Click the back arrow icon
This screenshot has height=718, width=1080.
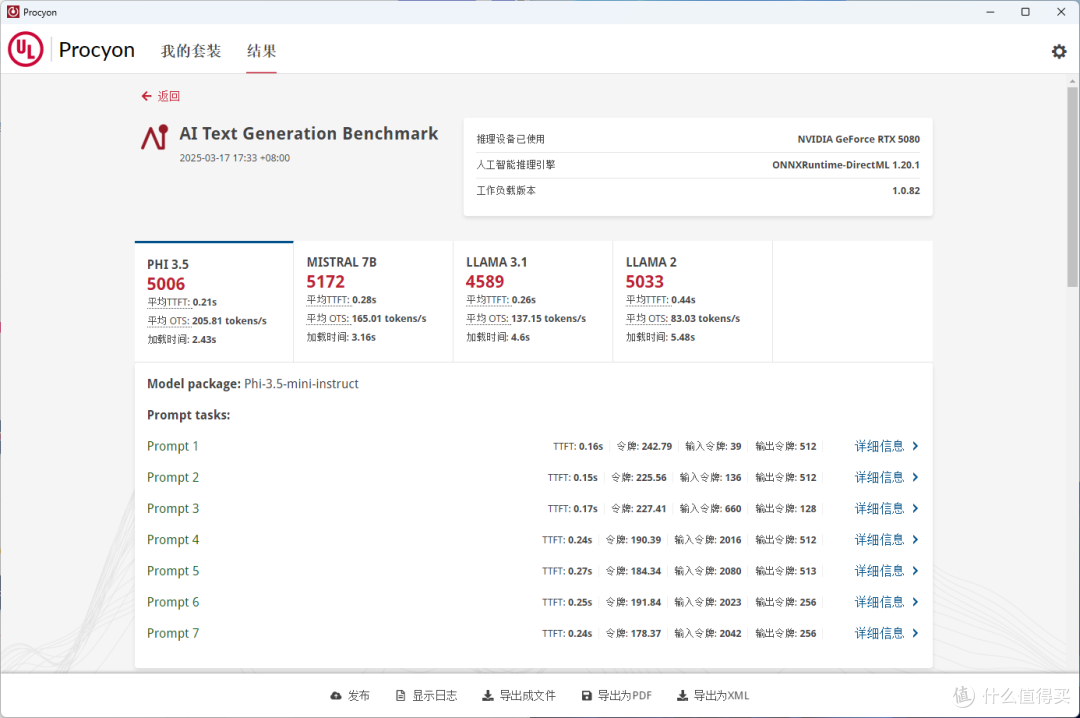[x=146, y=96]
